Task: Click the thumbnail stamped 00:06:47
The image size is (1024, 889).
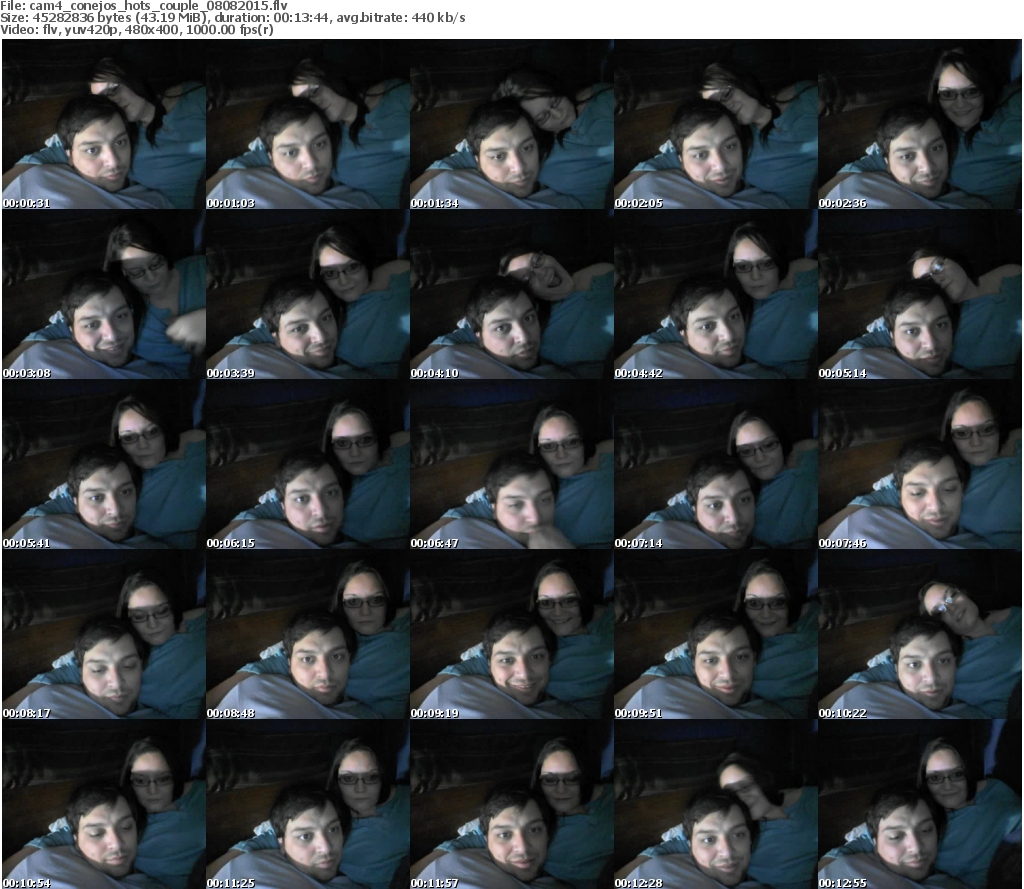Action: [511, 464]
